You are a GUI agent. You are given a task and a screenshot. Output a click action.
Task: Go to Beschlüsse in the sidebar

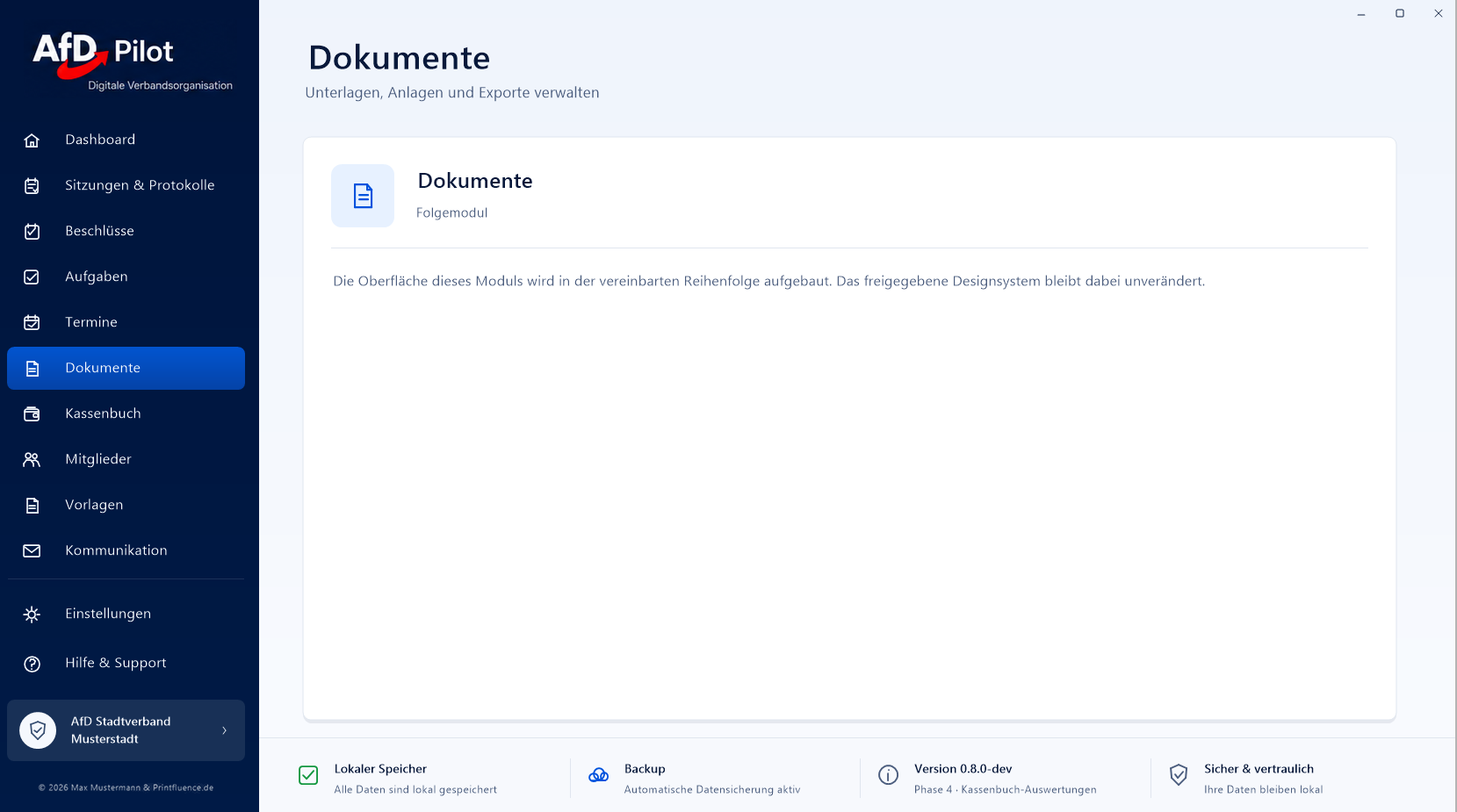99,231
